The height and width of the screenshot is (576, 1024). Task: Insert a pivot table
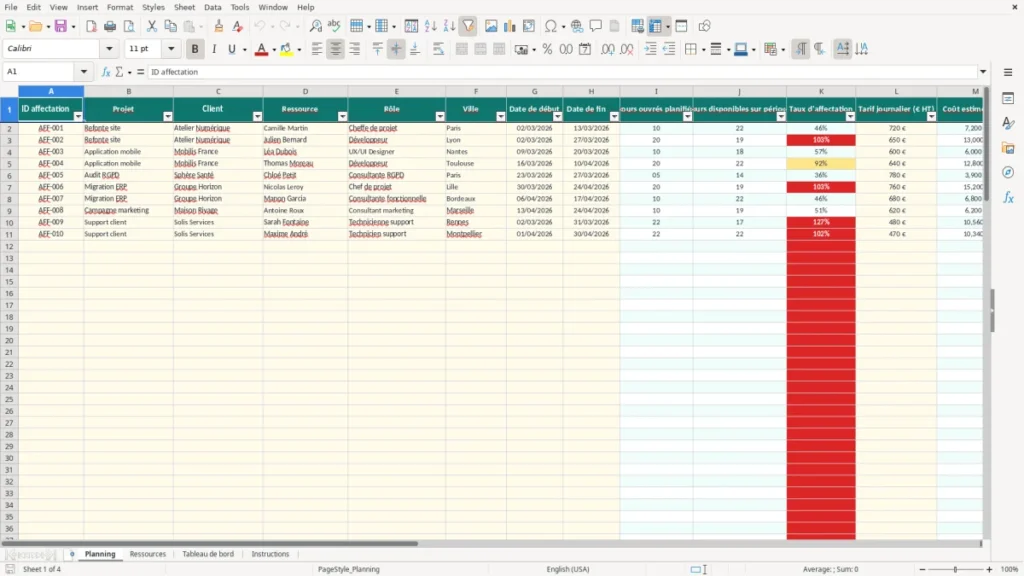529,26
